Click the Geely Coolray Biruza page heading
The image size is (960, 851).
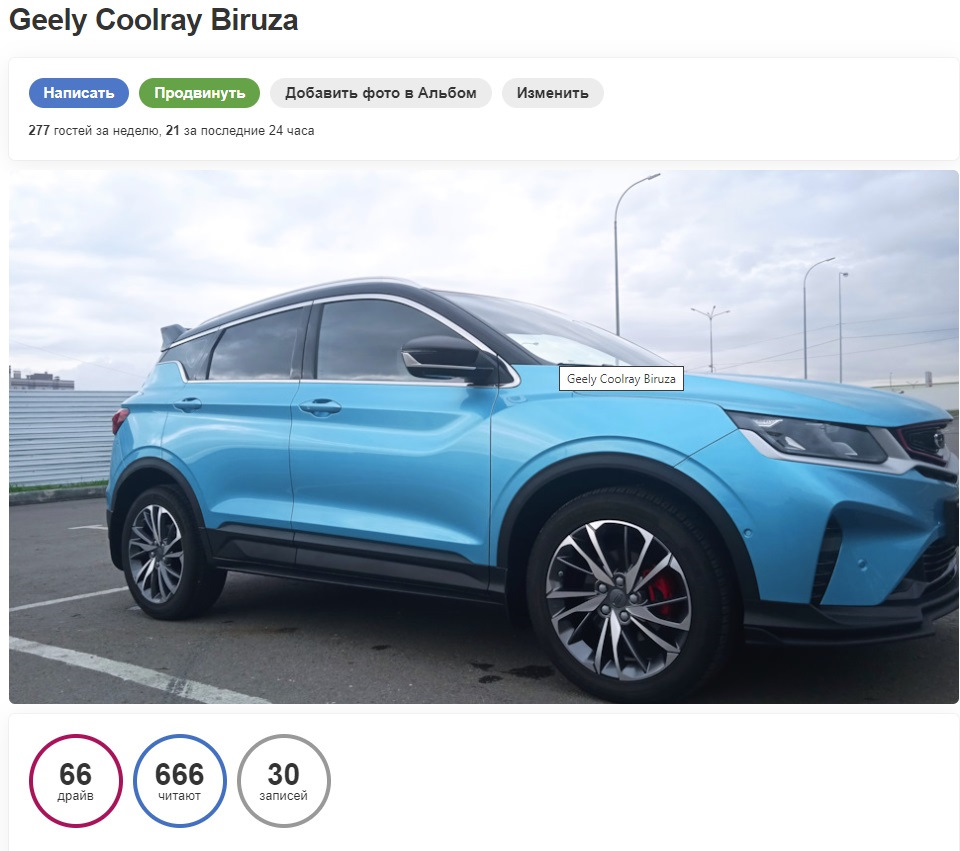(x=154, y=20)
